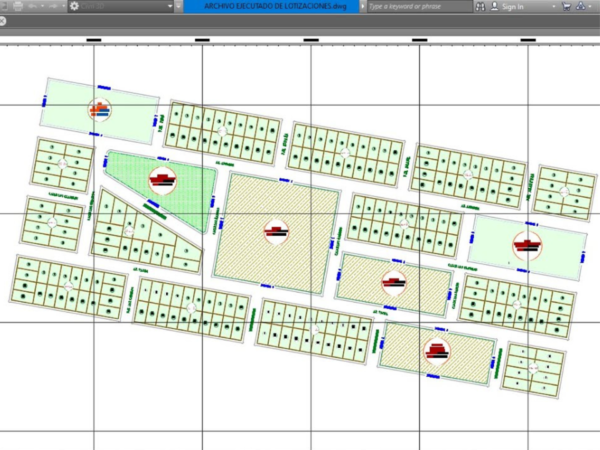Select the red building symbol in the central square block

[x=276, y=233]
